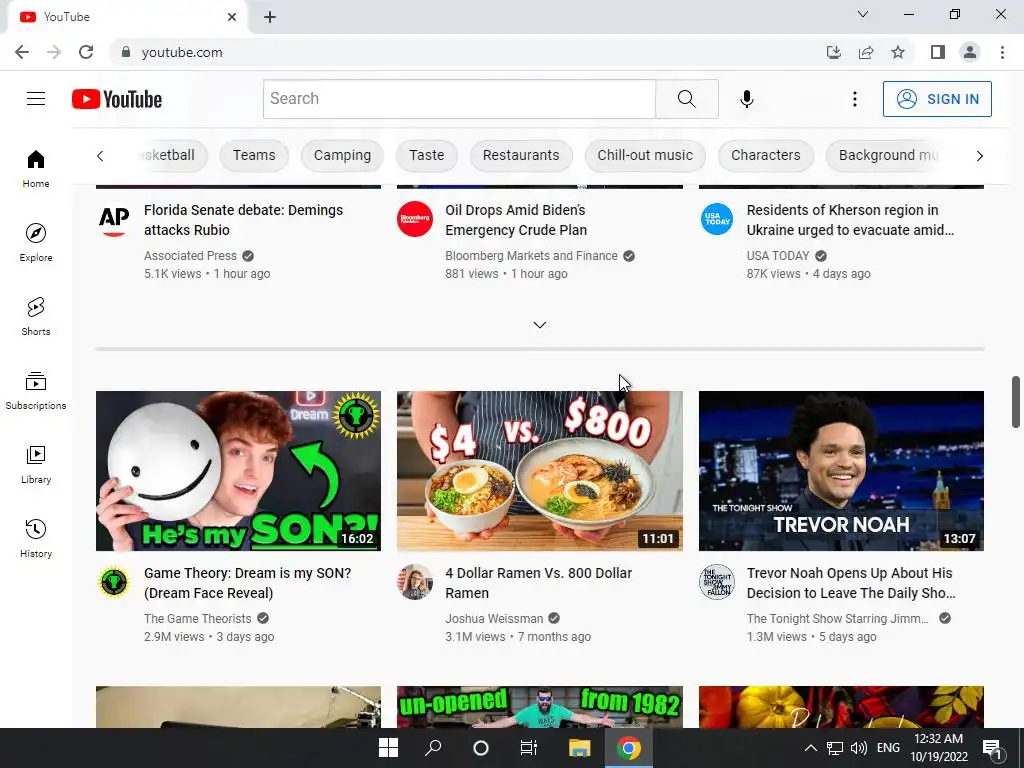Image resolution: width=1024 pixels, height=768 pixels.
Task: Open Trevor Noah Opens Up video title
Action: 851,583
